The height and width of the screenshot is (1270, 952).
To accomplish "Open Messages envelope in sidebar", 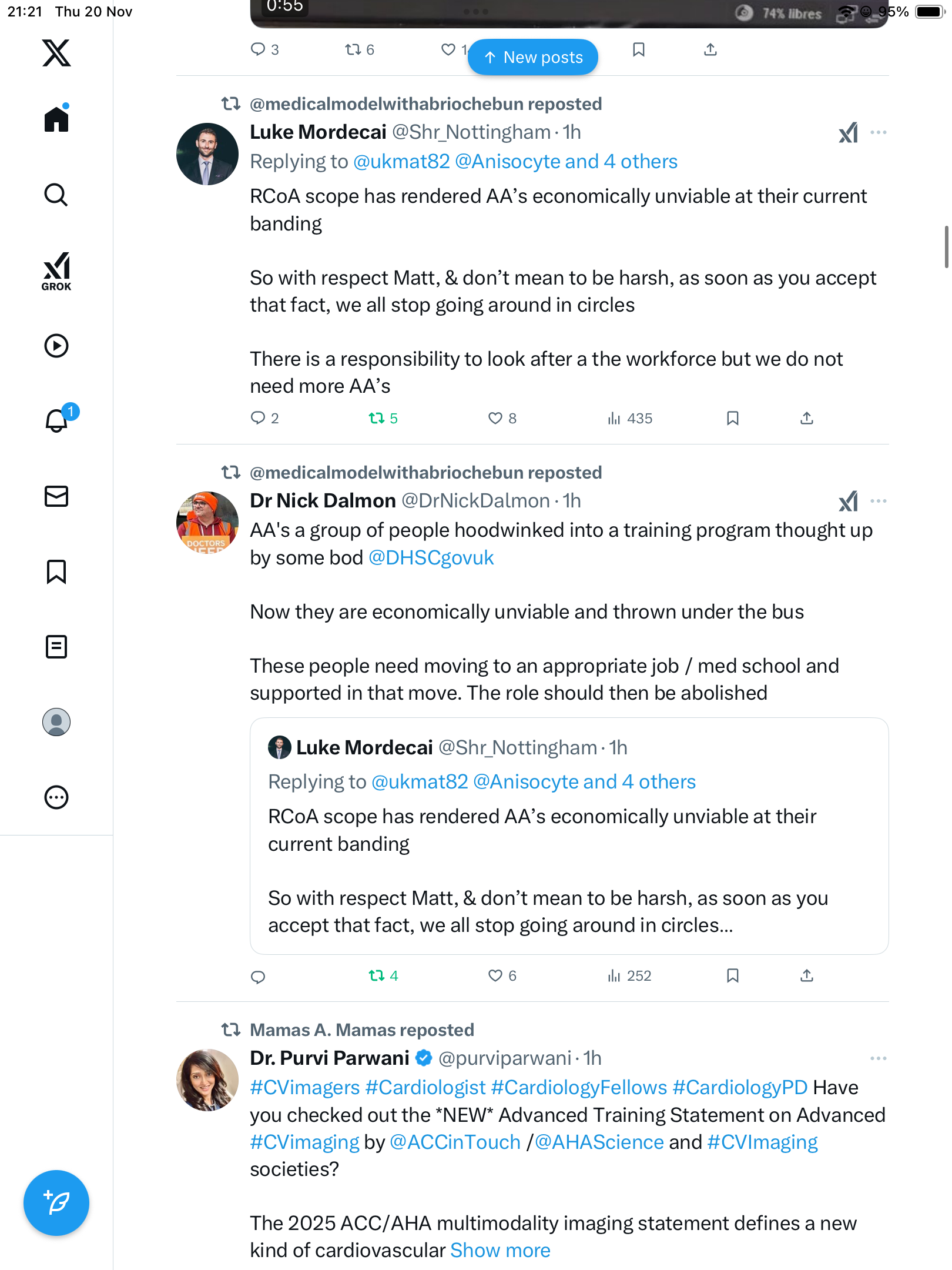I will (x=56, y=496).
